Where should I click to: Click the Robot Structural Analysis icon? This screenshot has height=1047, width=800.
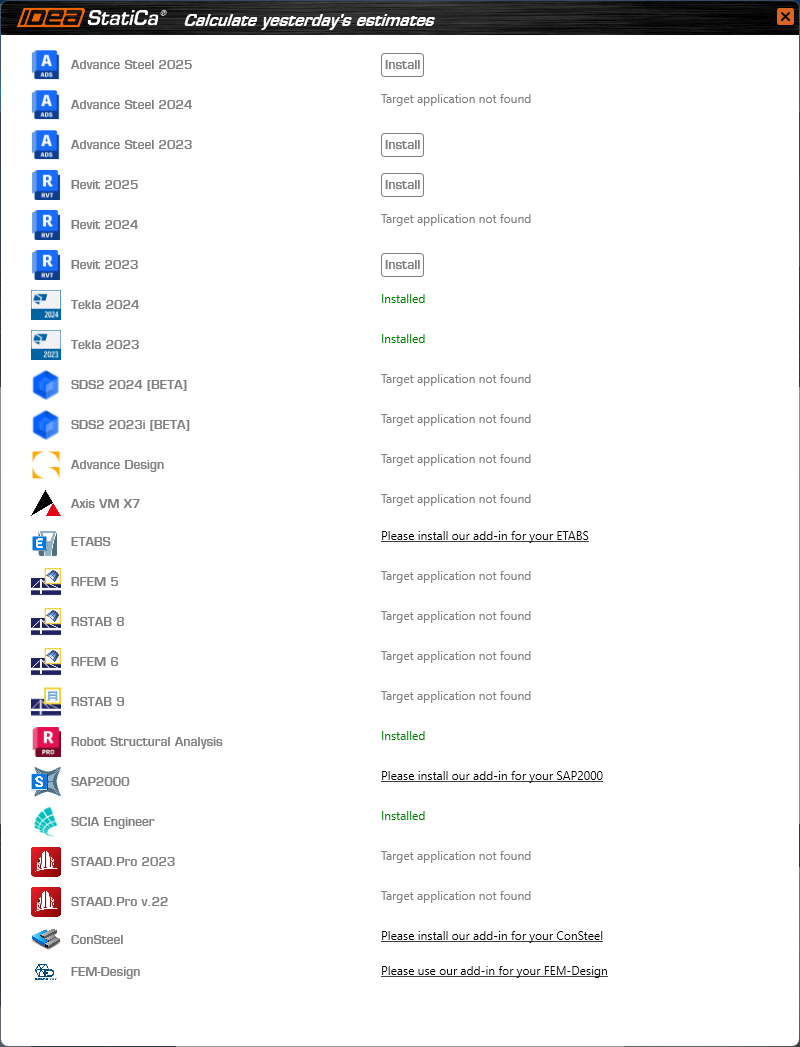pos(46,742)
